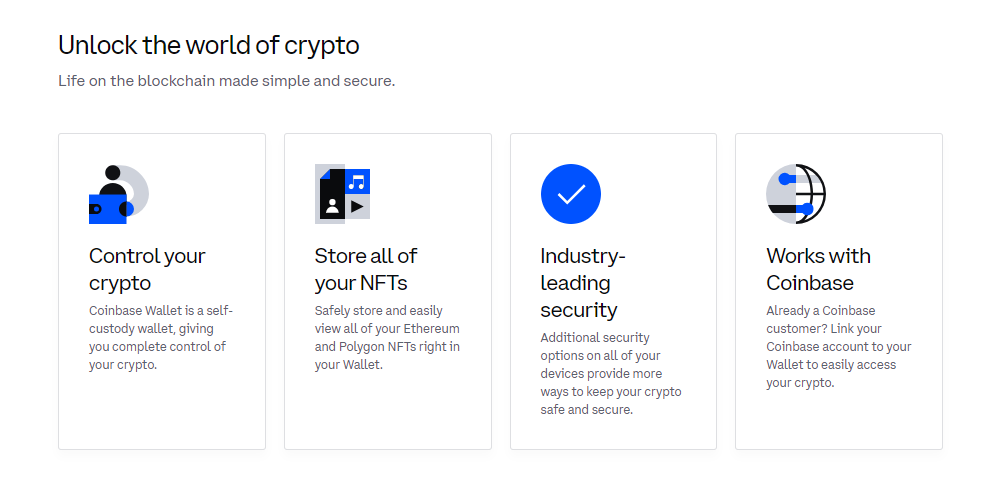
Task: Click the play triangle in NFT icon
Action: pos(357,206)
